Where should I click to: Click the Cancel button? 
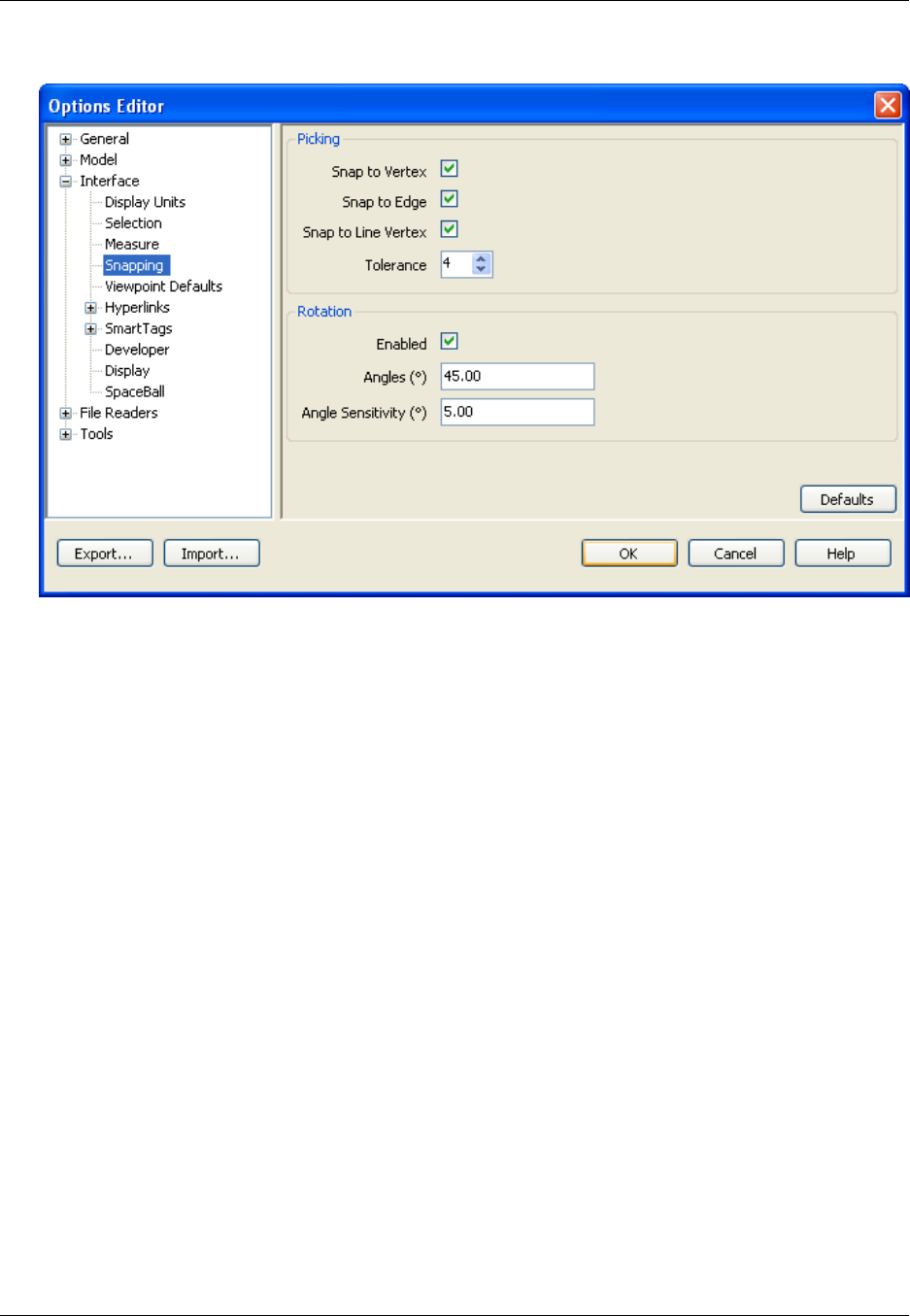click(736, 554)
